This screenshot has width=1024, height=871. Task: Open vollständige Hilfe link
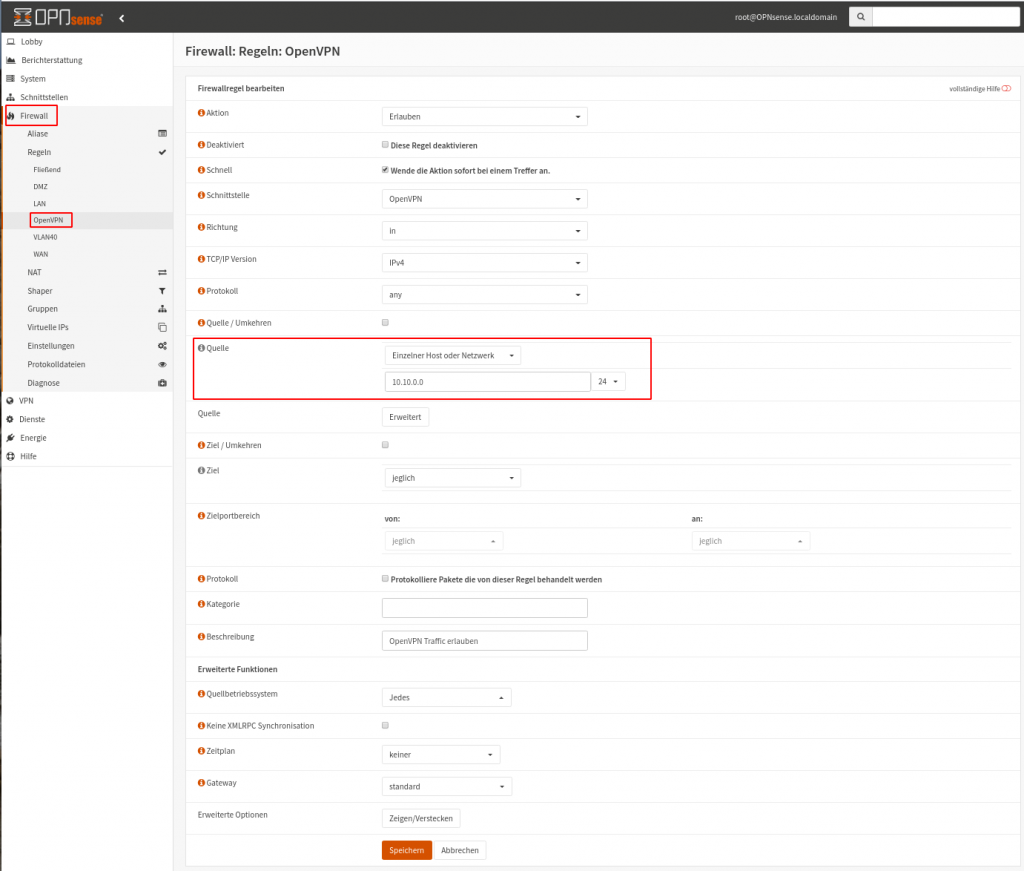tap(975, 87)
